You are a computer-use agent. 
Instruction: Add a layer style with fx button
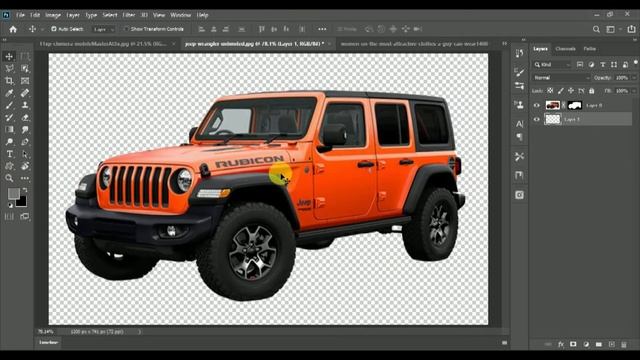561,344
